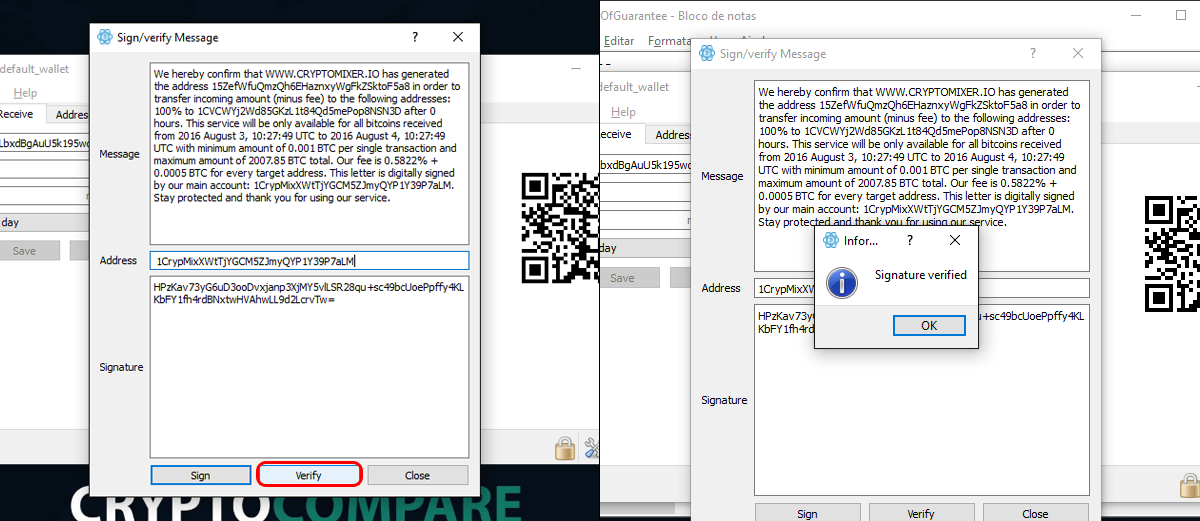1200x521 pixels.
Task: Click the QR code in left wallet window
Action: coord(560,229)
